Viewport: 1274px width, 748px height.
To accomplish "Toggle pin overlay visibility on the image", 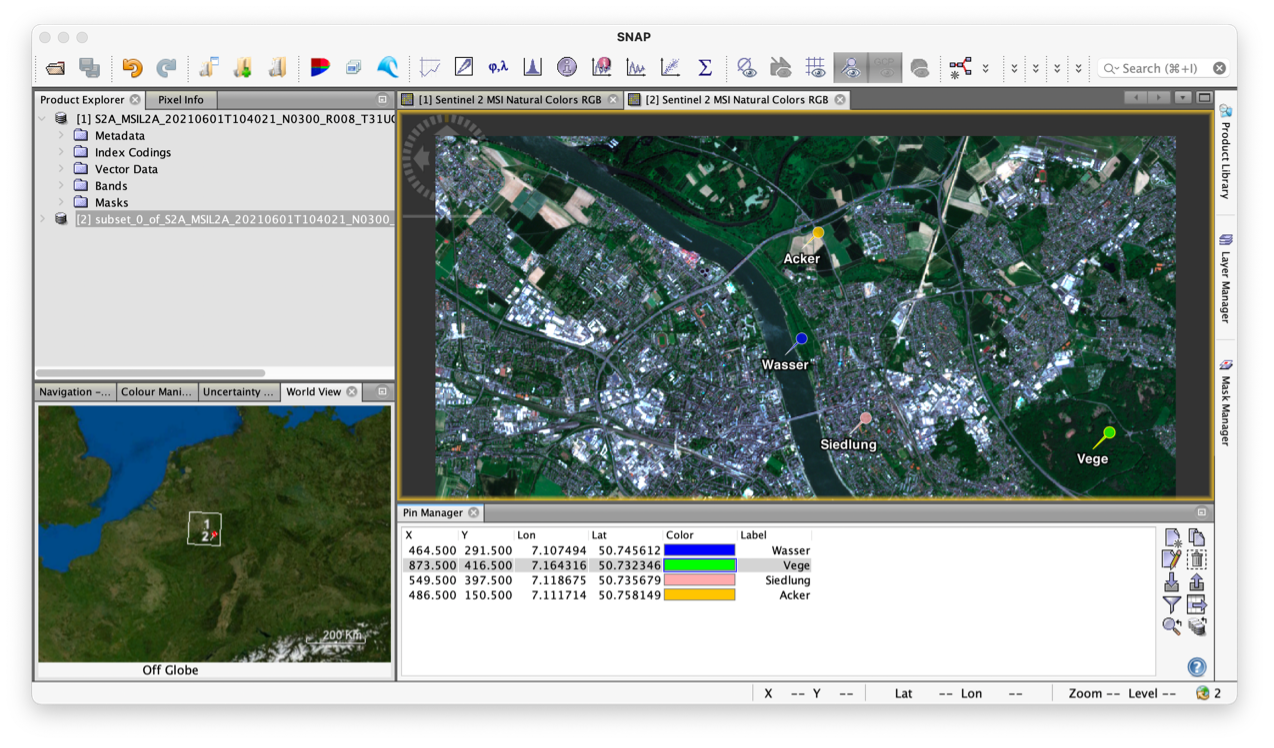I will (x=851, y=67).
